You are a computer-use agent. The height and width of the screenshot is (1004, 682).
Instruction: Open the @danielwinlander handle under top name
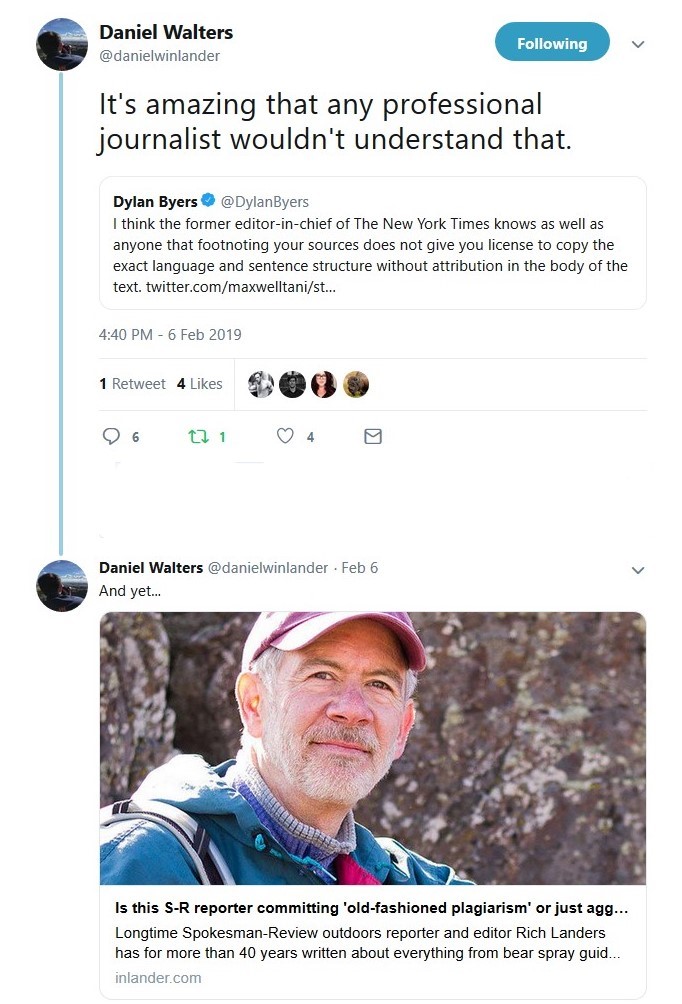[x=159, y=56]
